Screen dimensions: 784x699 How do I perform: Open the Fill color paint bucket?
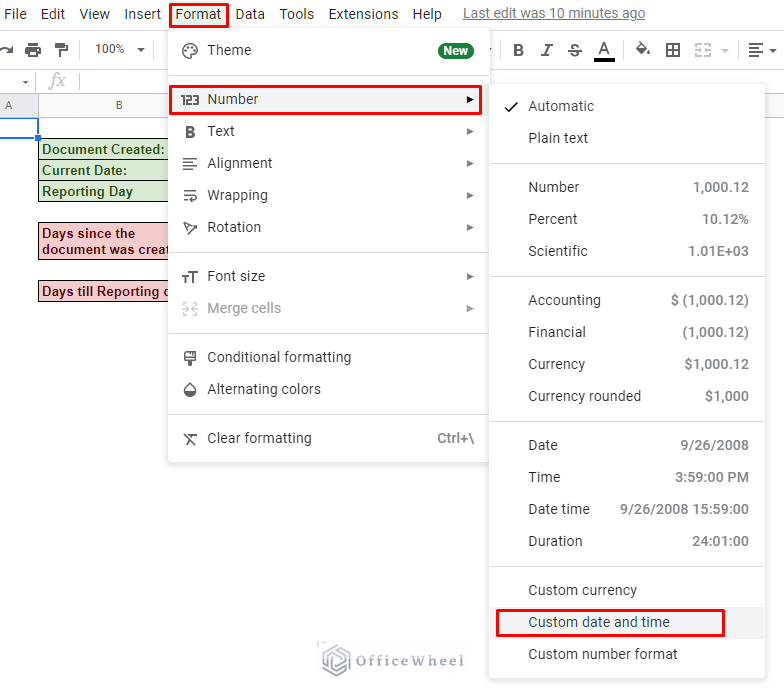[x=643, y=50]
